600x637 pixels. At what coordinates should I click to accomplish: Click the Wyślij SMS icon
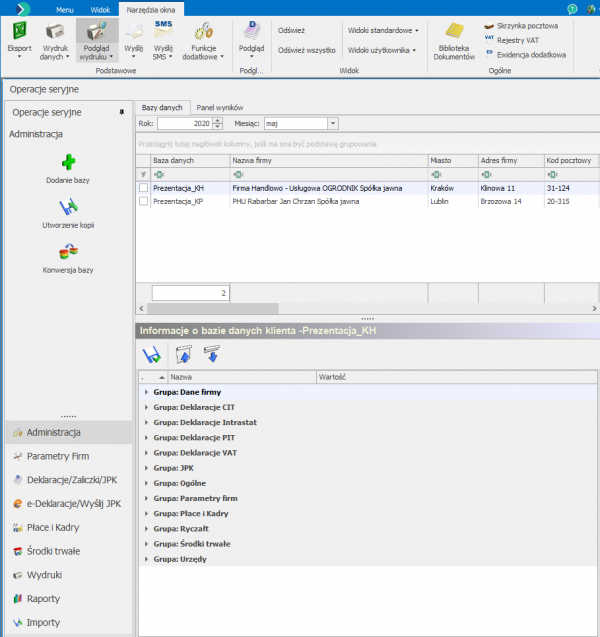pos(164,34)
